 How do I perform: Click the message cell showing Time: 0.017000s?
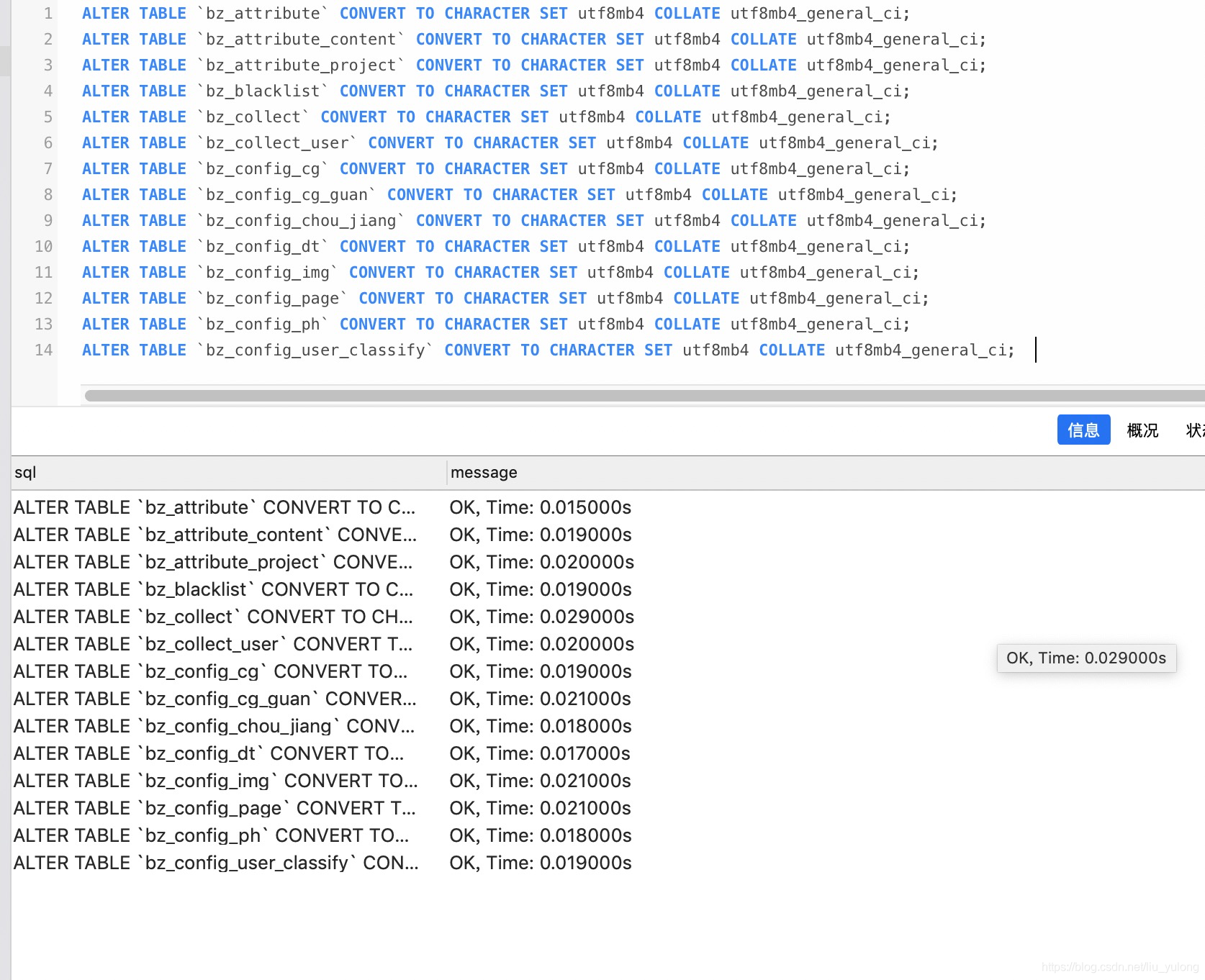540,754
